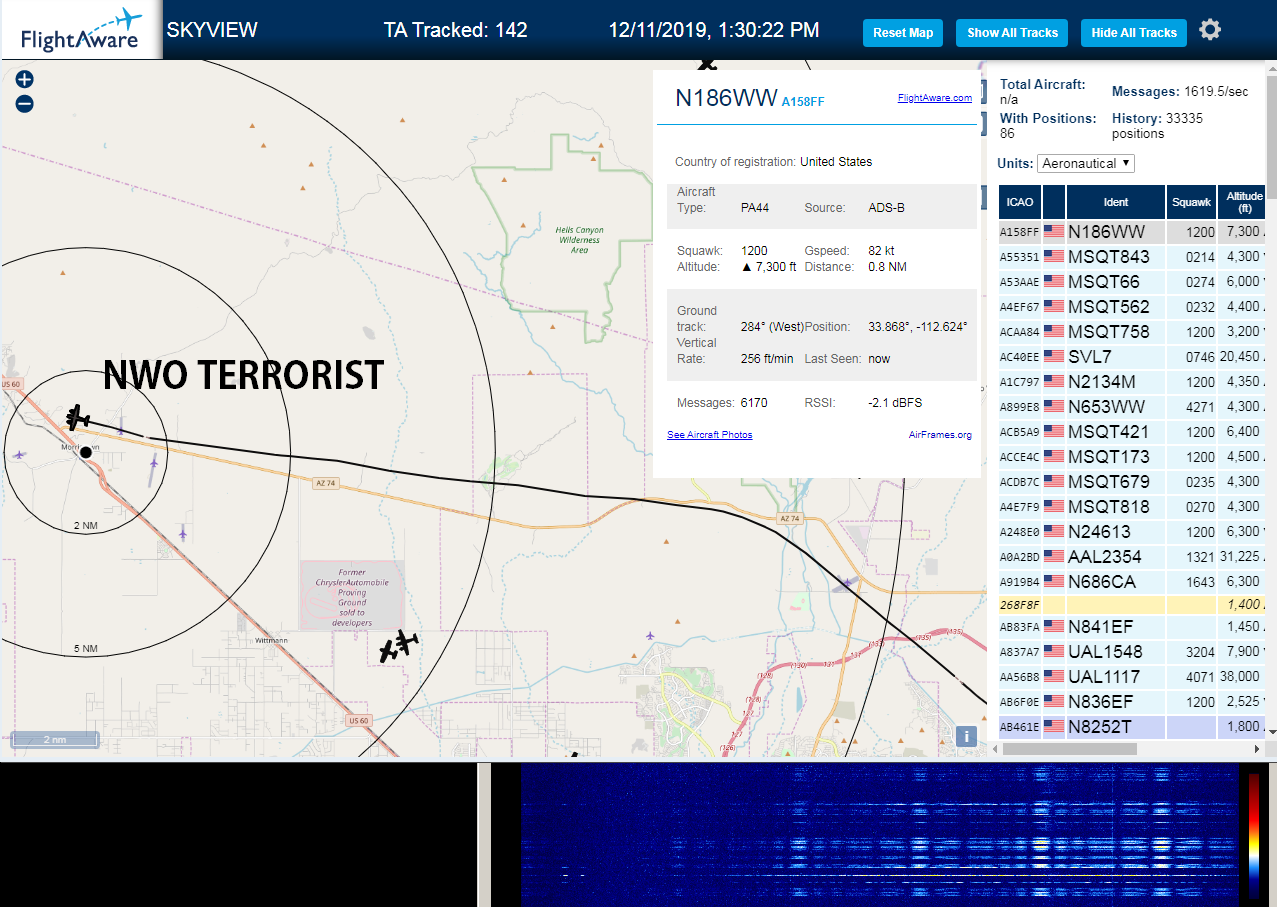Viewport: 1277px width, 907px height.
Task: Sort table by Squawk column header
Action: 1191,202
